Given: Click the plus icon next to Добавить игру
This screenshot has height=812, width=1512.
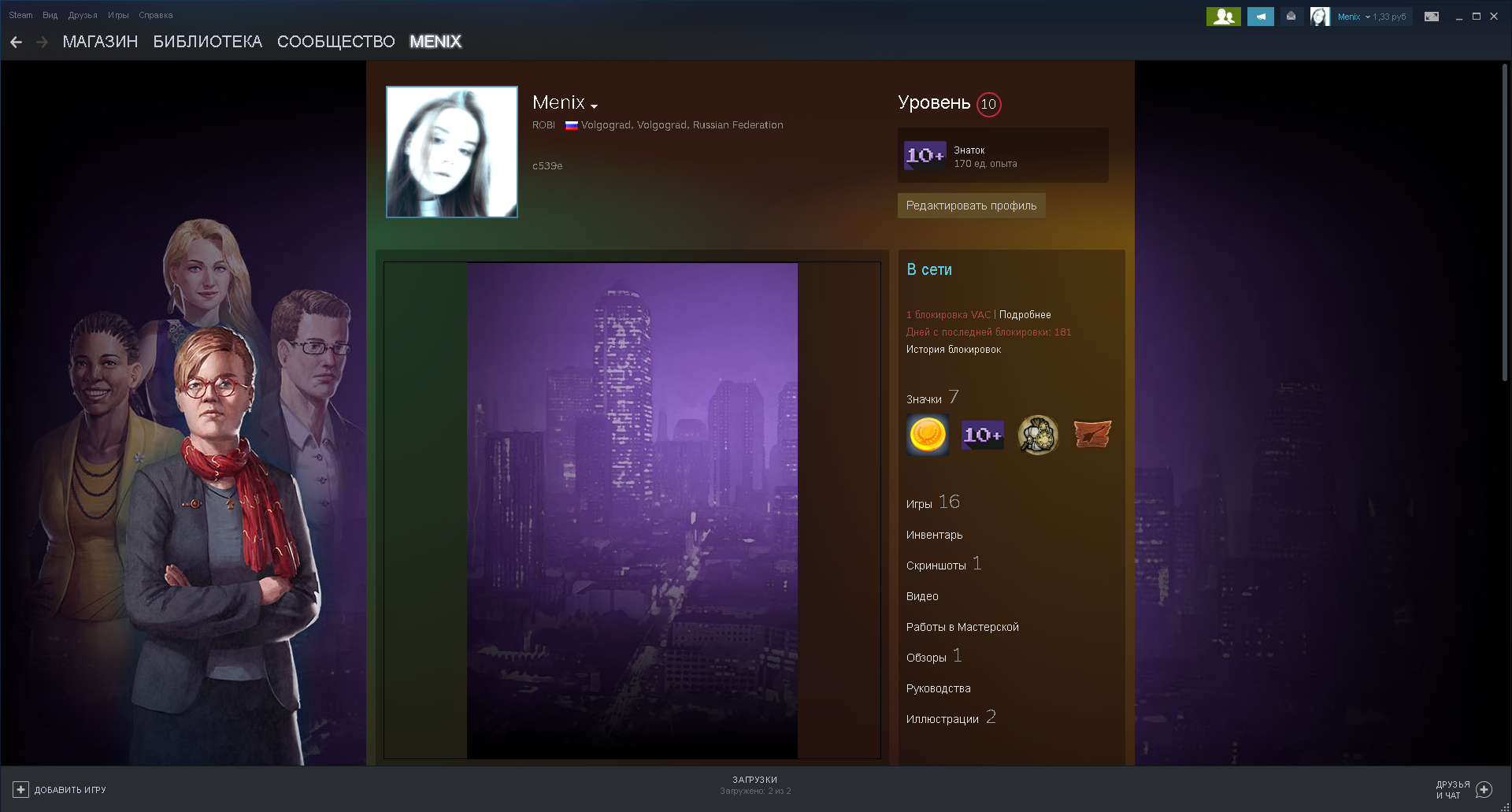Looking at the screenshot, I should click(20, 789).
